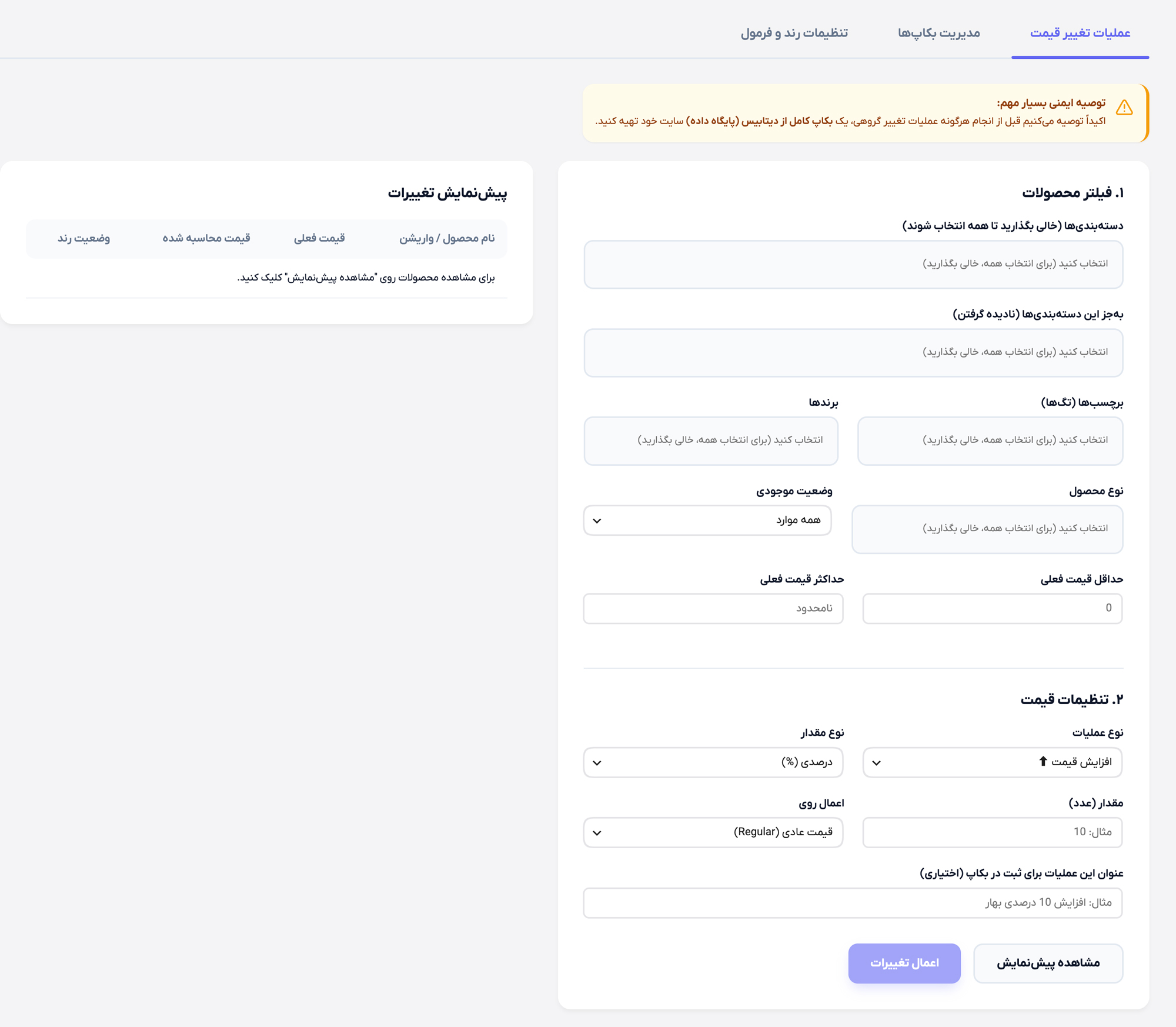Open the مدیریت بکاپ‌ها tab

(938, 33)
